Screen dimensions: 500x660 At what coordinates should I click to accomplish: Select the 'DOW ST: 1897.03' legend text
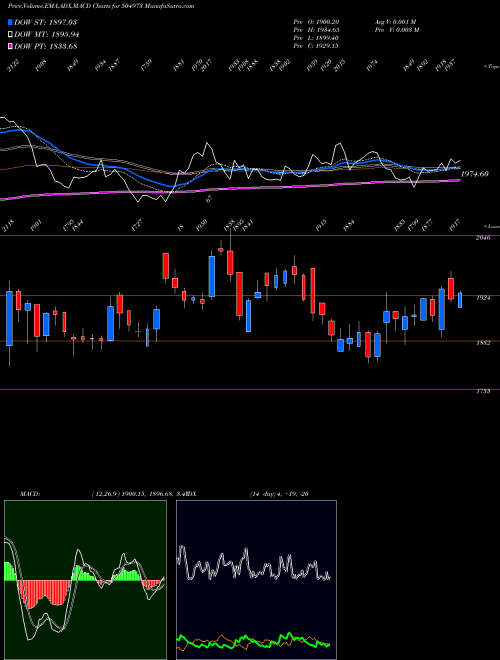pyautogui.click(x=45, y=22)
